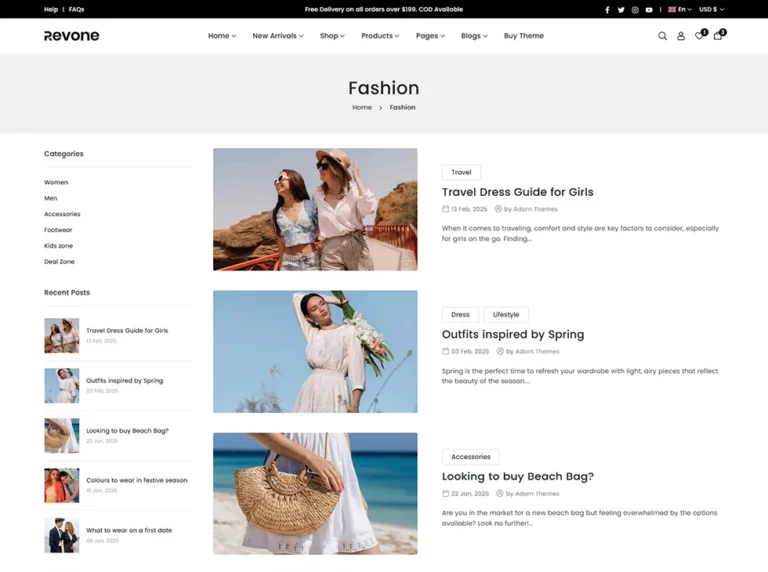Click by Adorn Themes on Beach Bag post
768x572 pixels.
tap(528, 494)
